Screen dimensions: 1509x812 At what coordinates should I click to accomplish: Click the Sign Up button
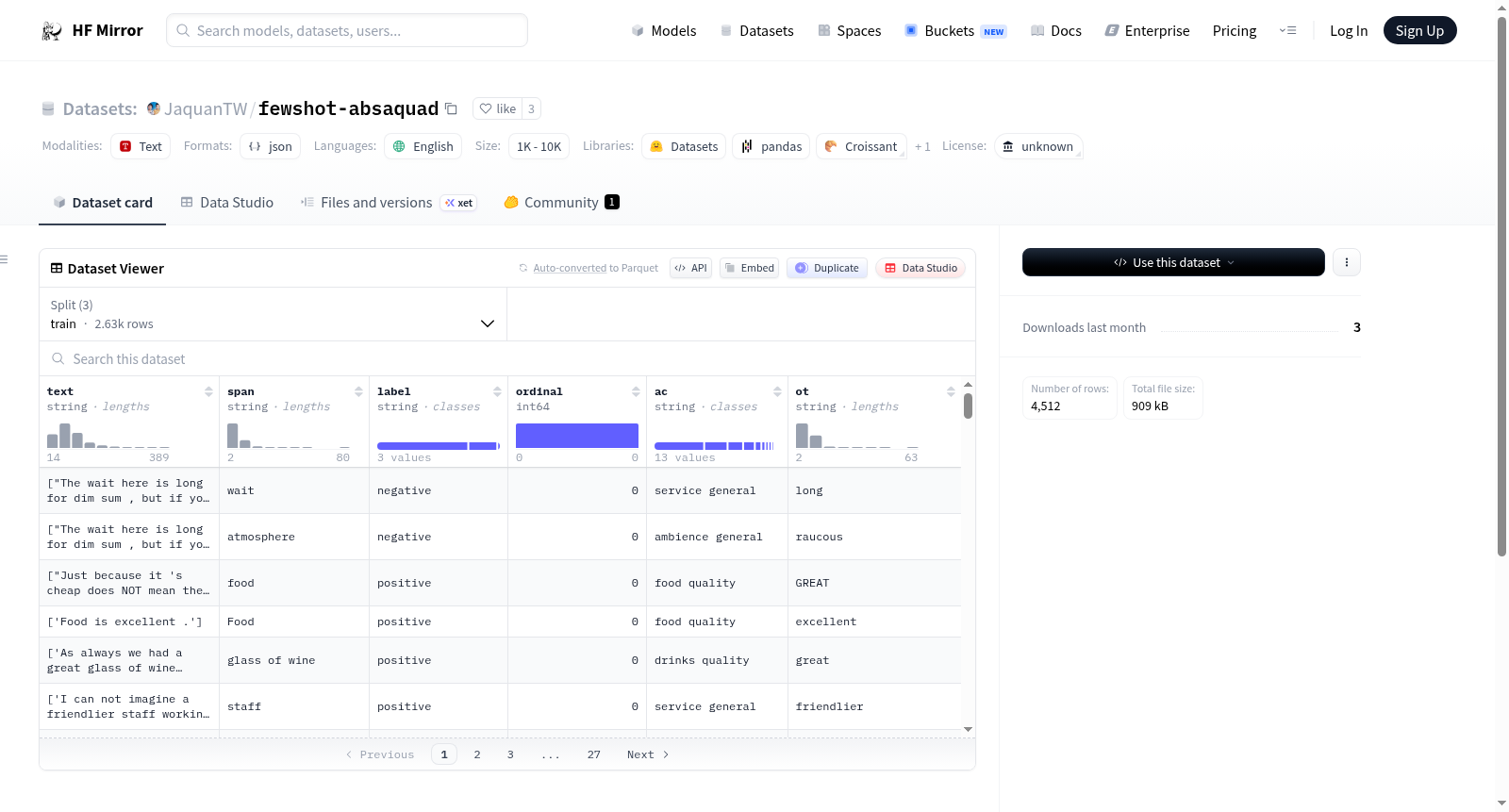pyautogui.click(x=1419, y=30)
